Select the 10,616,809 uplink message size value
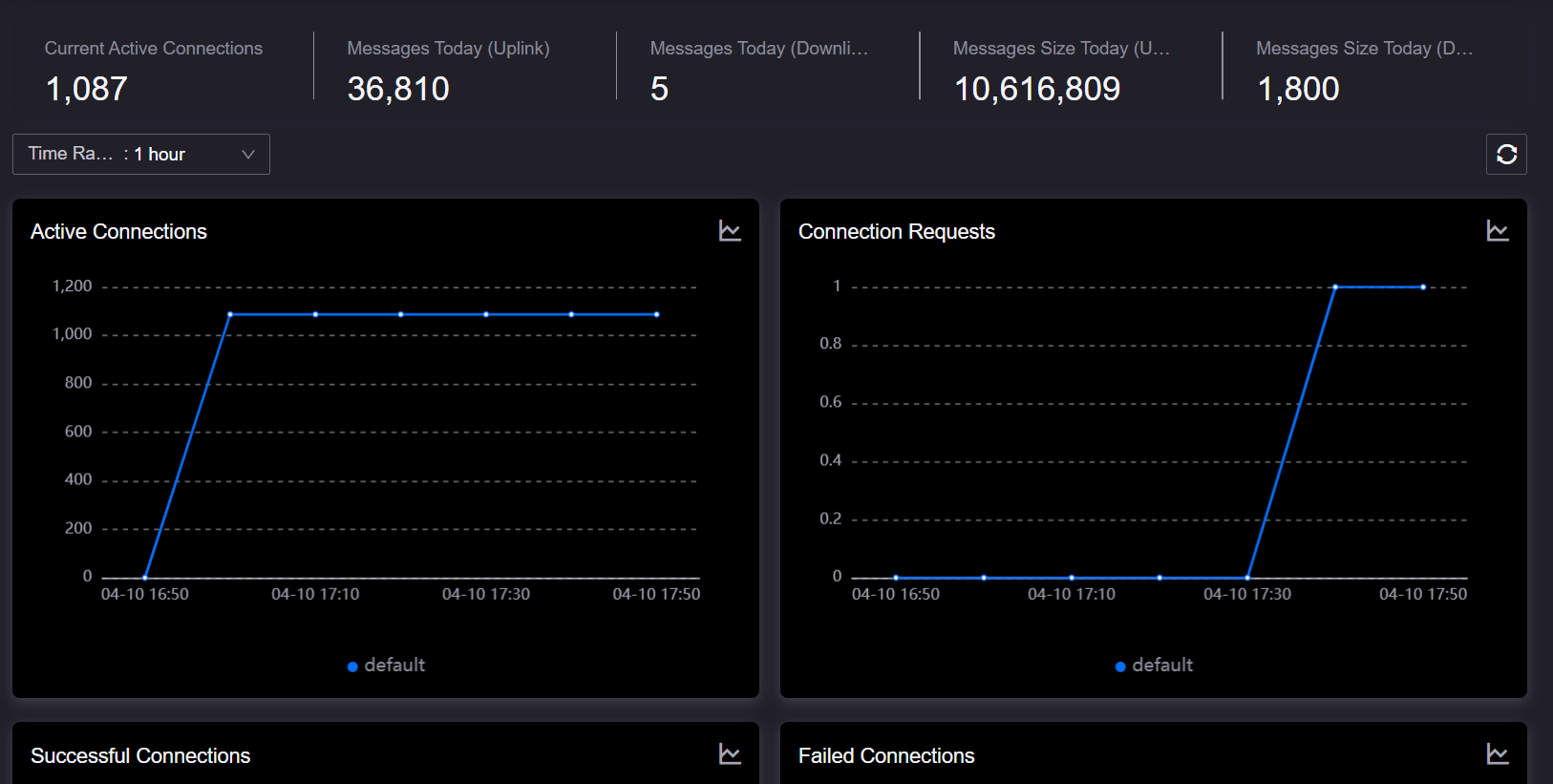Screen dimensions: 1553x784 [1037, 90]
